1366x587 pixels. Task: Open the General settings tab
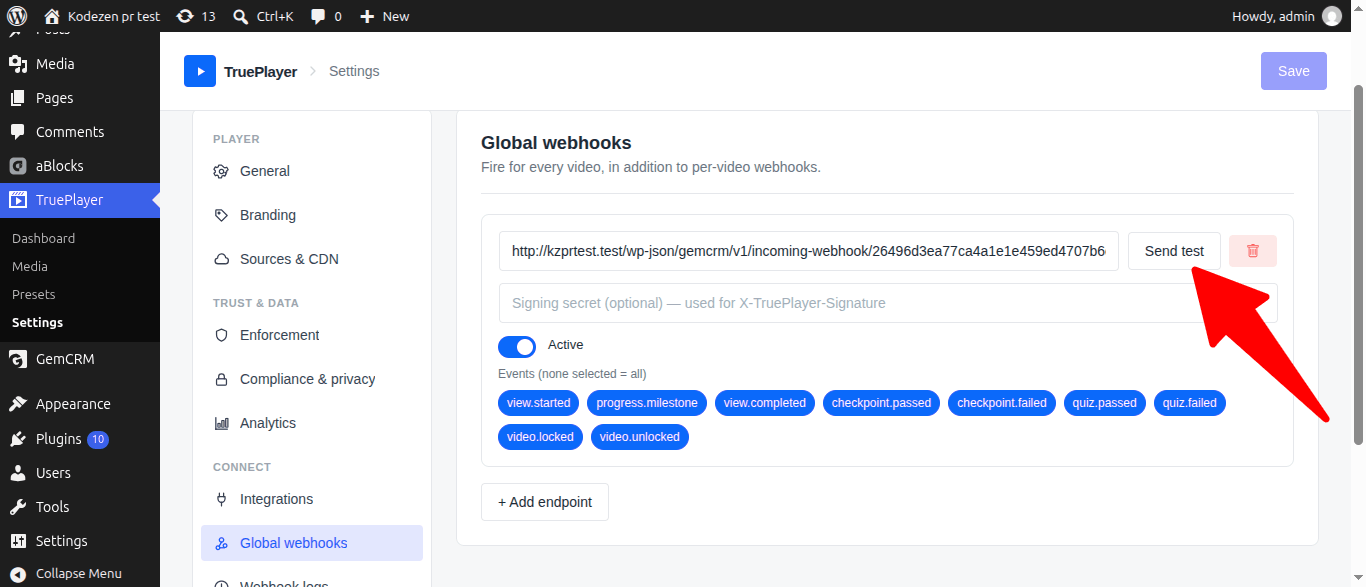pos(312,171)
